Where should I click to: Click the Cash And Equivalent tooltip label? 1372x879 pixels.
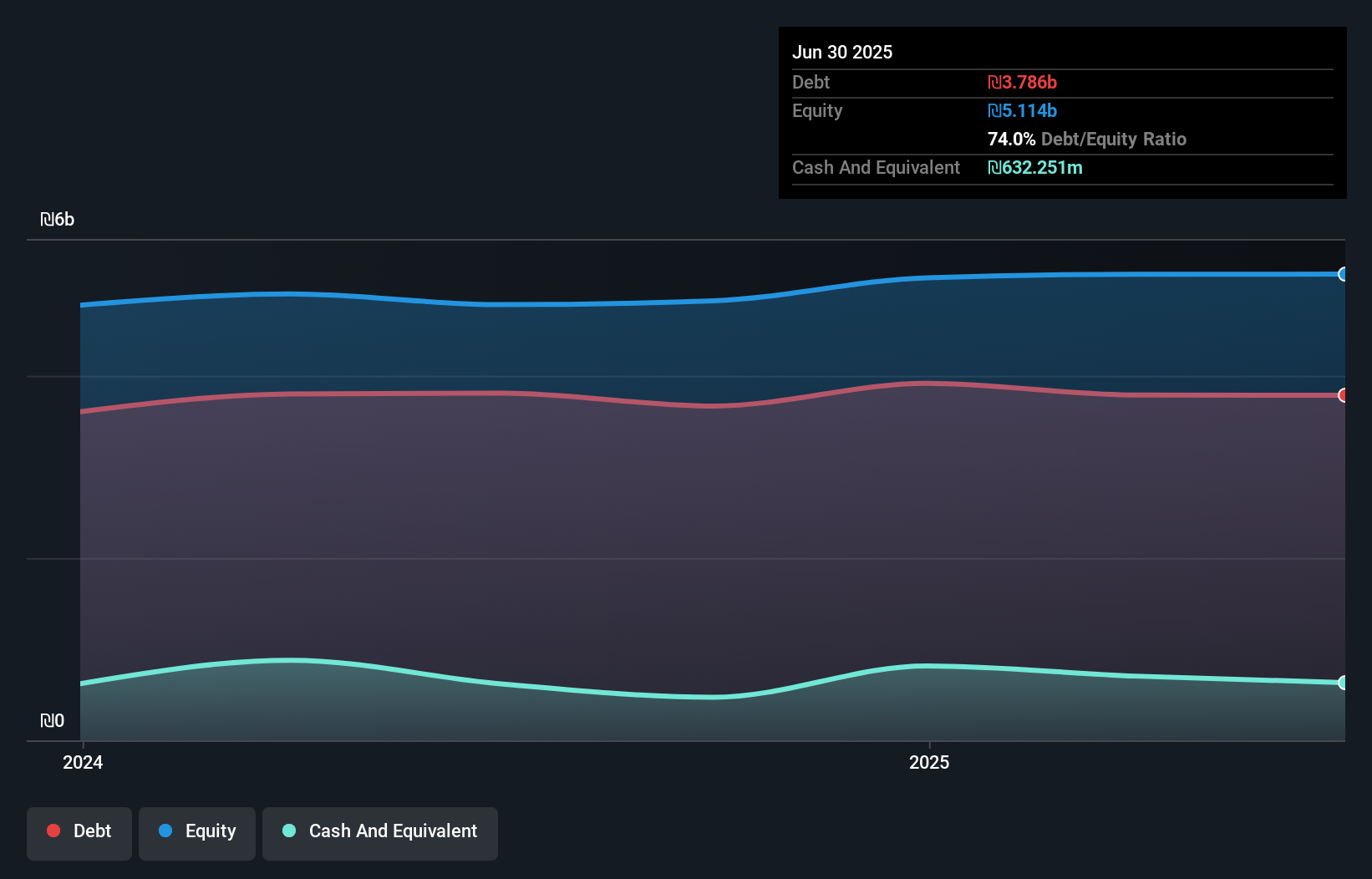[876, 167]
